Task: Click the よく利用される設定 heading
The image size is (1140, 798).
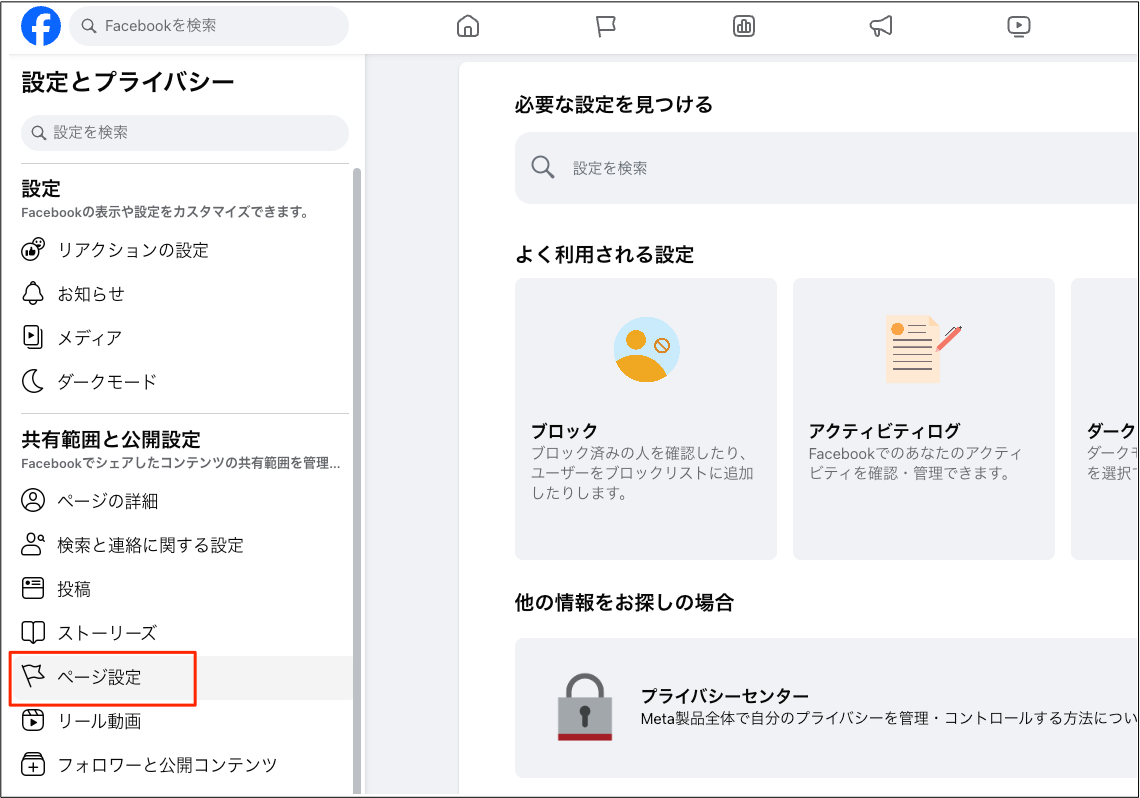Action: click(x=604, y=254)
